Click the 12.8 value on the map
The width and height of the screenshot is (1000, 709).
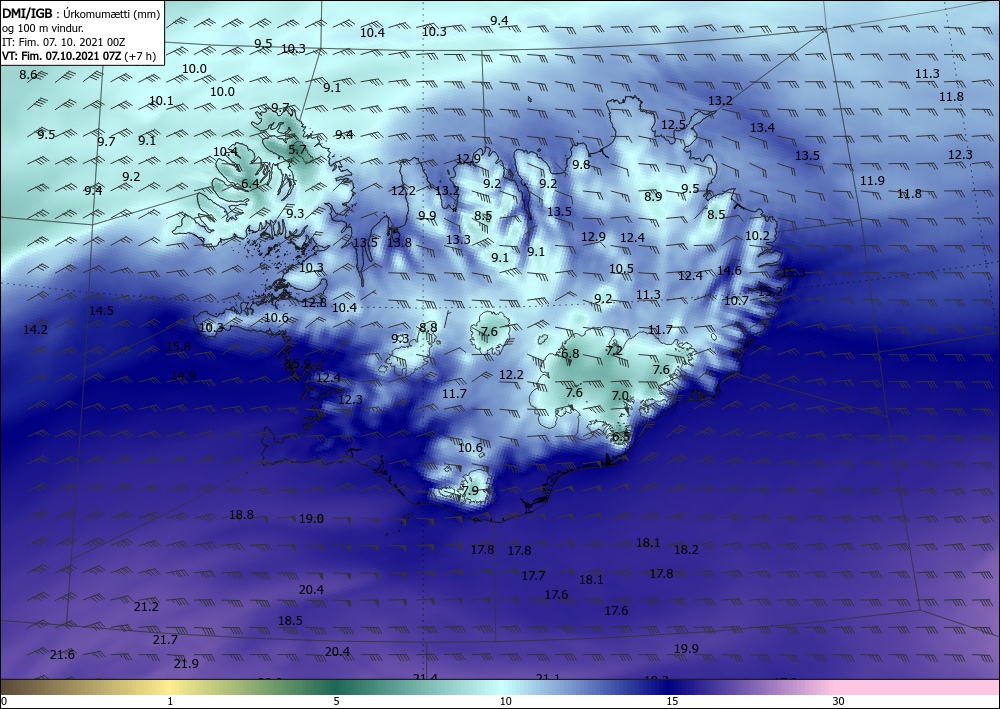tap(314, 303)
